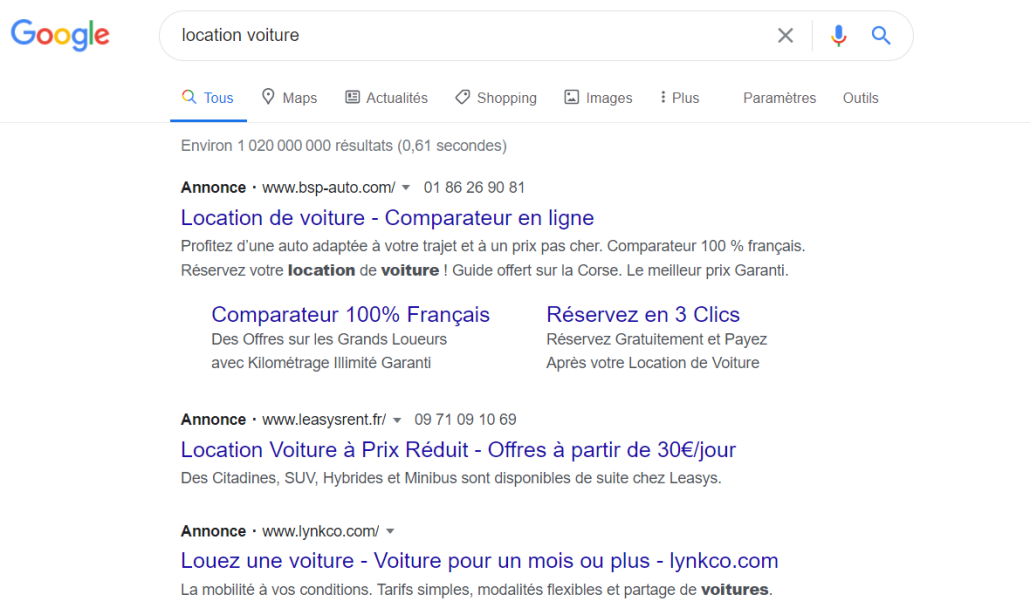
Task: Open Paramètres
Action: 780,98
